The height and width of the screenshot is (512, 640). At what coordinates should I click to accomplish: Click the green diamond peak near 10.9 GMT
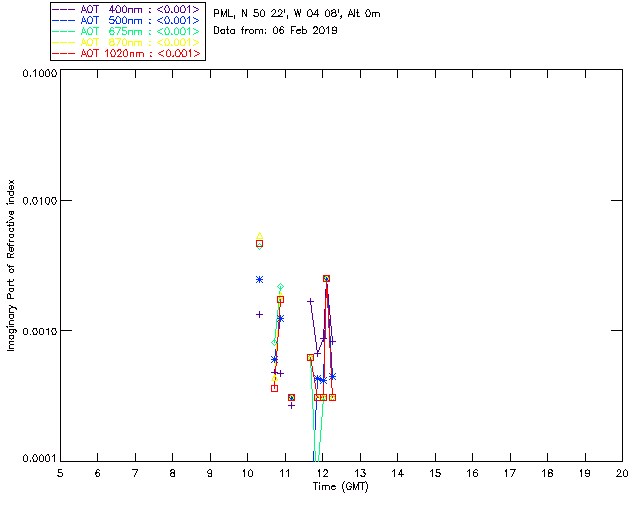pos(280,287)
